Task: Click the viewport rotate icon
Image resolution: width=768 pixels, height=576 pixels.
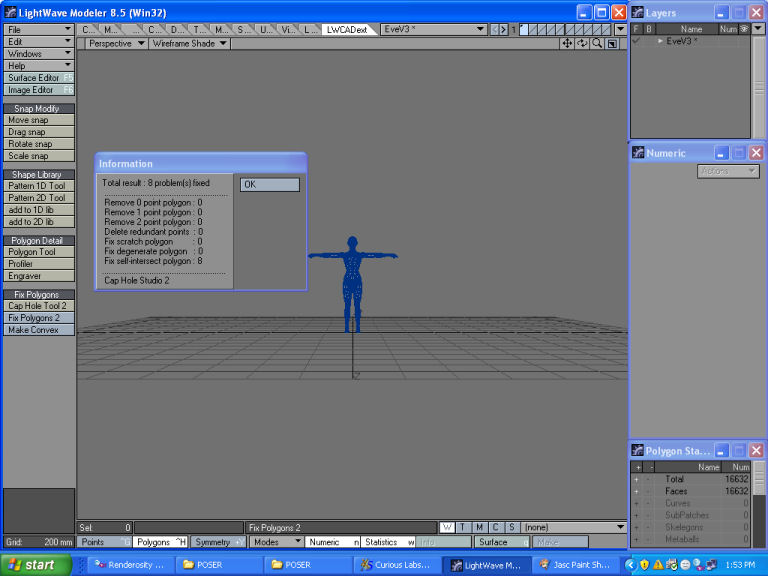Action: [x=582, y=44]
